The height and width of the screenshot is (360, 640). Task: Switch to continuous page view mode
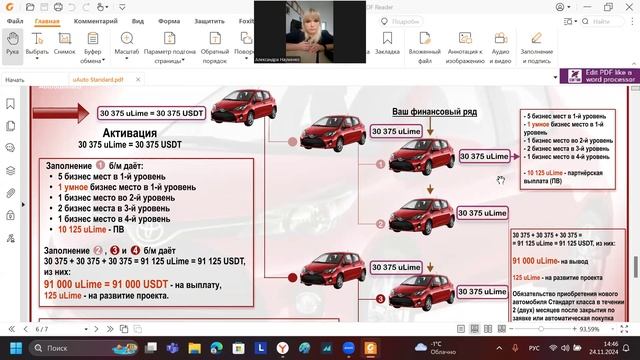click(474, 329)
